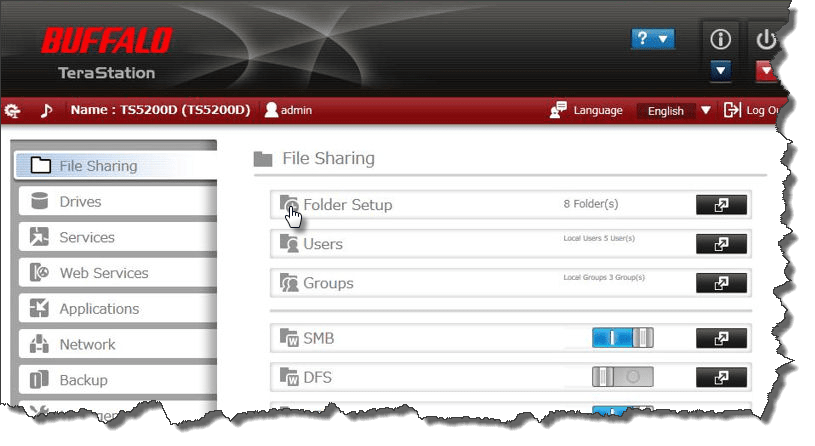Click the Folder Setup open-settings icon button
815x446 pixels.
[721, 205]
